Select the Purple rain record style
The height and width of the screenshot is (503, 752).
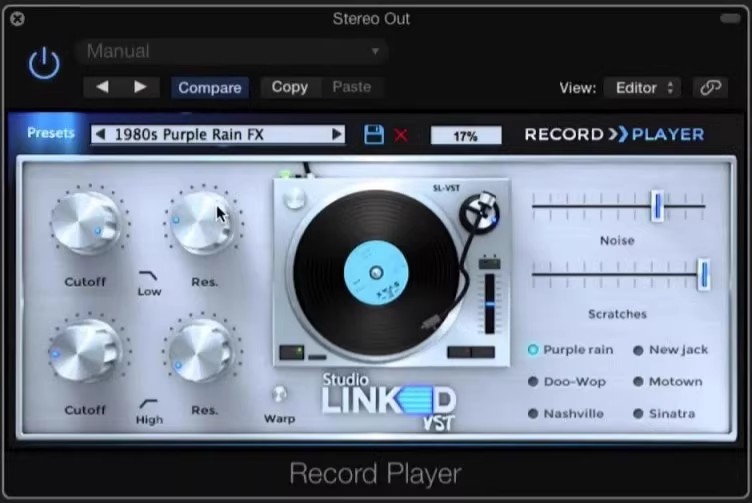click(533, 350)
